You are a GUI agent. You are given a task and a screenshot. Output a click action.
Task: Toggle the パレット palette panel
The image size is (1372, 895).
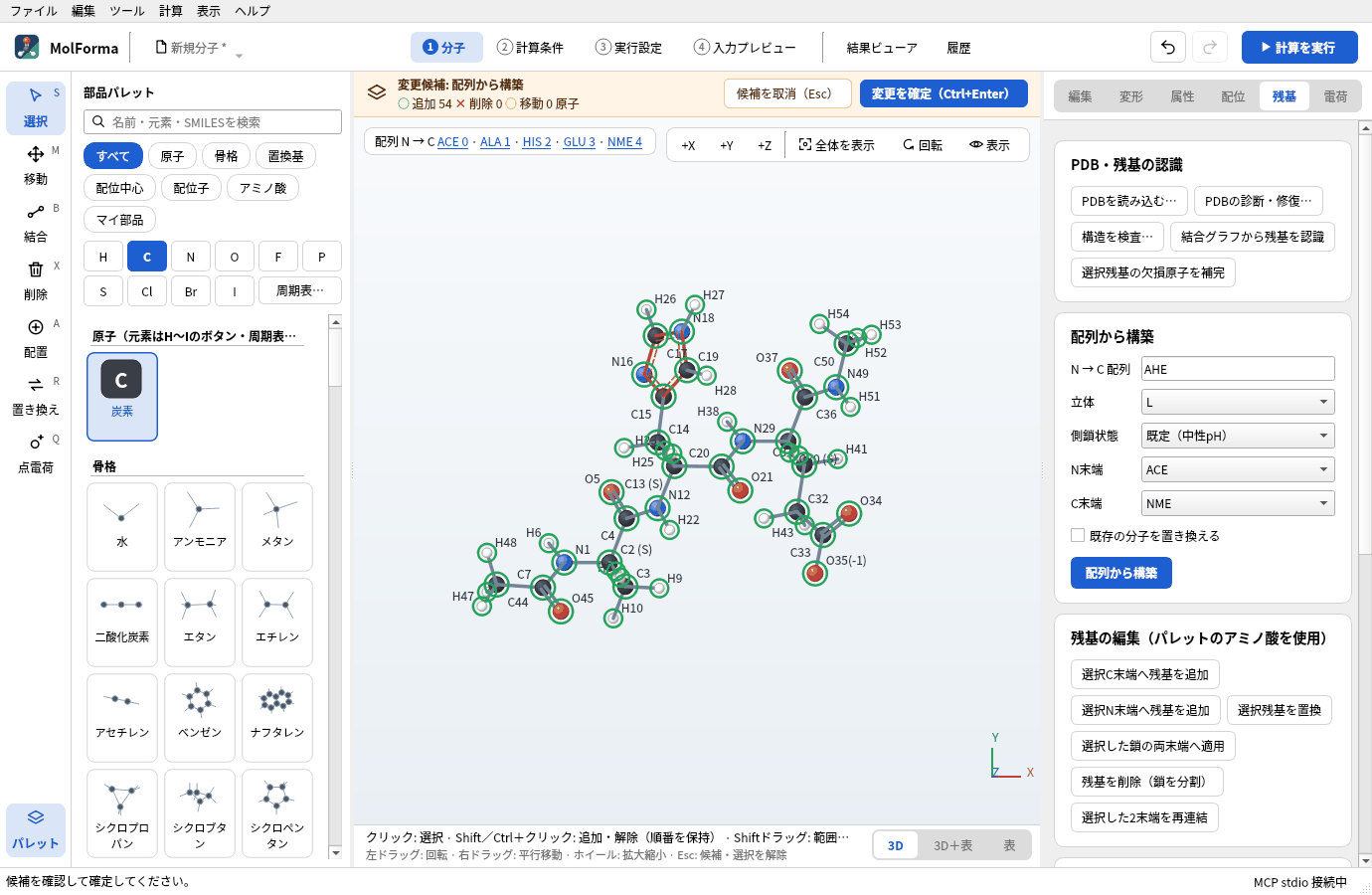pos(36,829)
